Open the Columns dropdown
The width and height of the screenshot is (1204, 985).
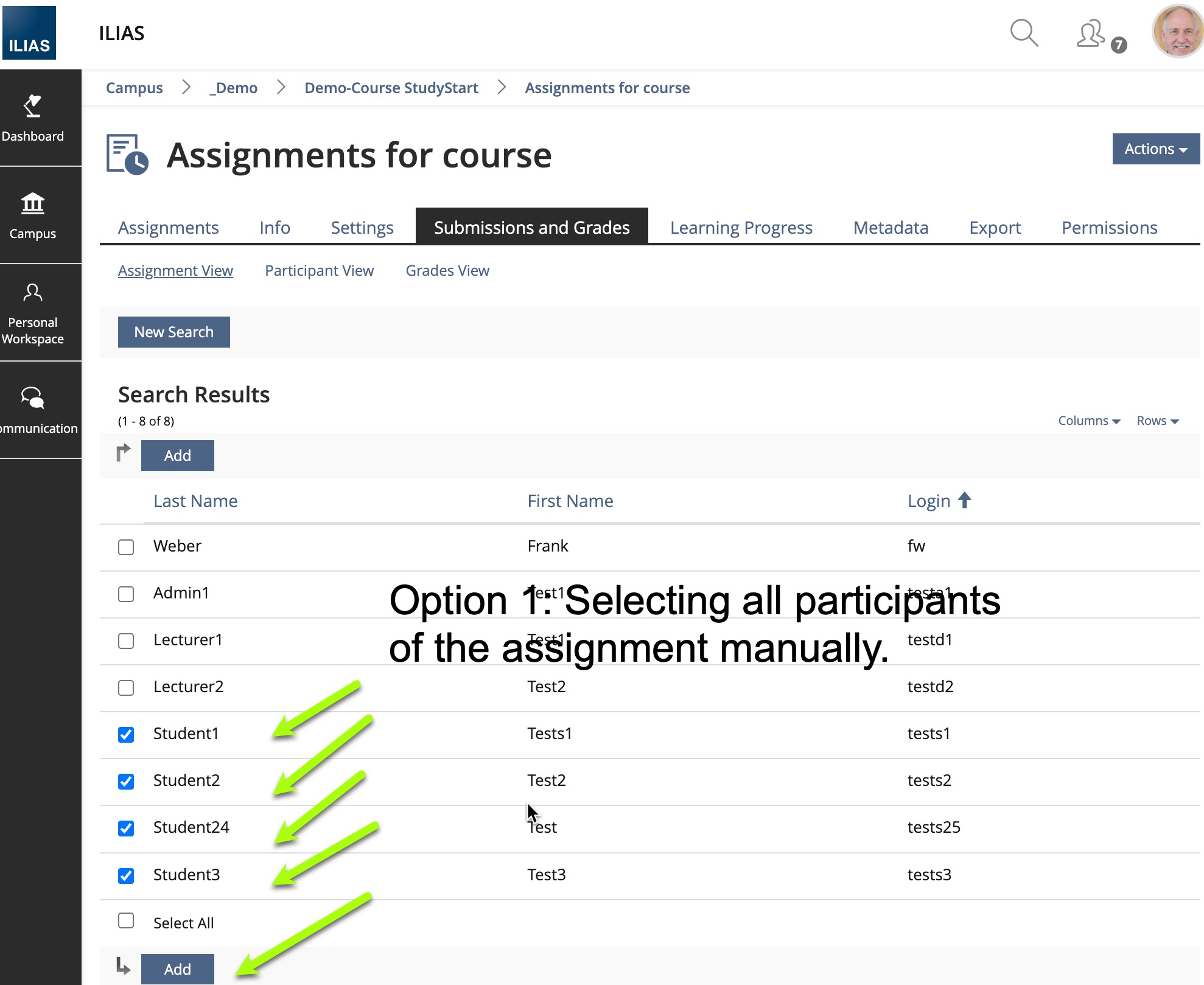(x=1088, y=421)
